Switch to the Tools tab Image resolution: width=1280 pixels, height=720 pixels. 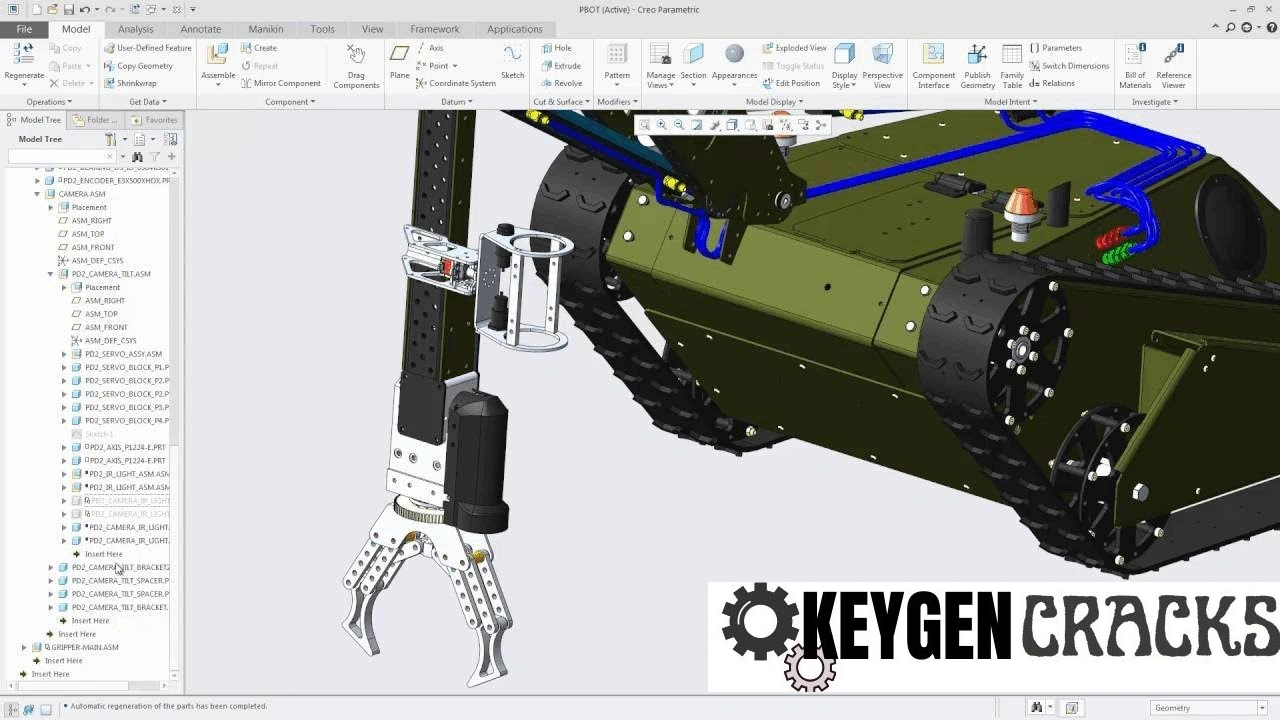coord(322,29)
